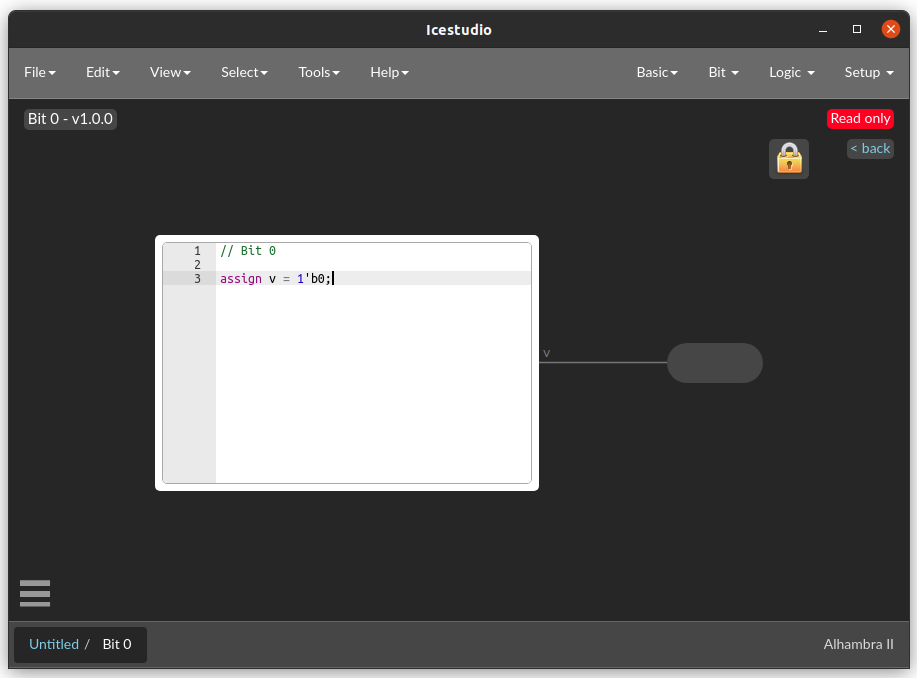Minimize the Icestudio window
Image resolution: width=917 pixels, height=678 pixels.
pos(821,30)
